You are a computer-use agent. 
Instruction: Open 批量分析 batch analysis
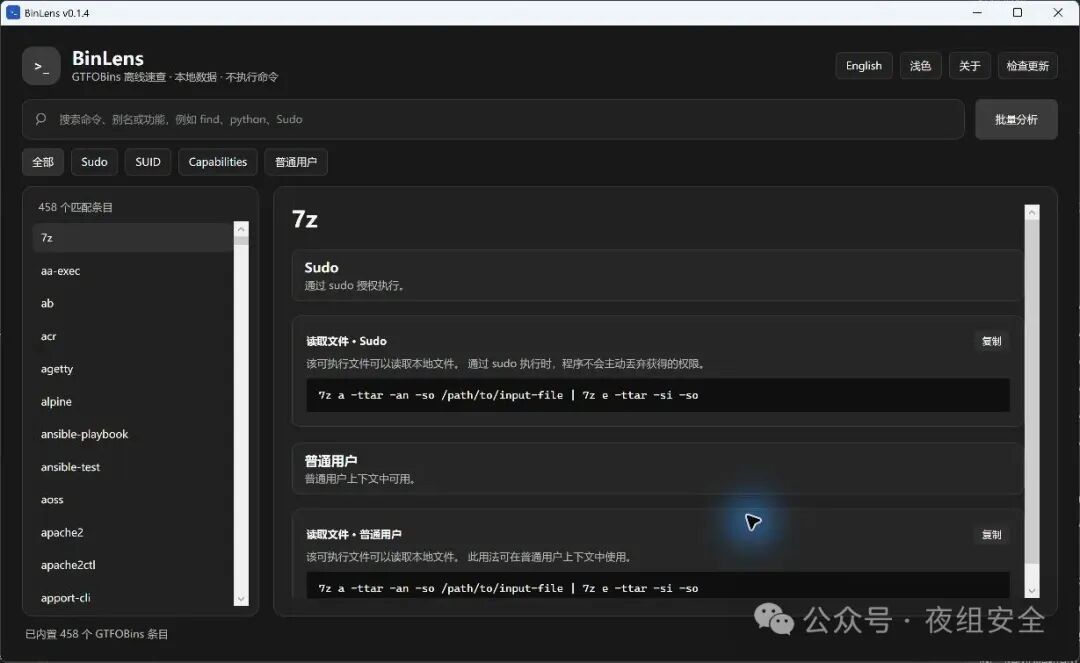coord(1016,119)
